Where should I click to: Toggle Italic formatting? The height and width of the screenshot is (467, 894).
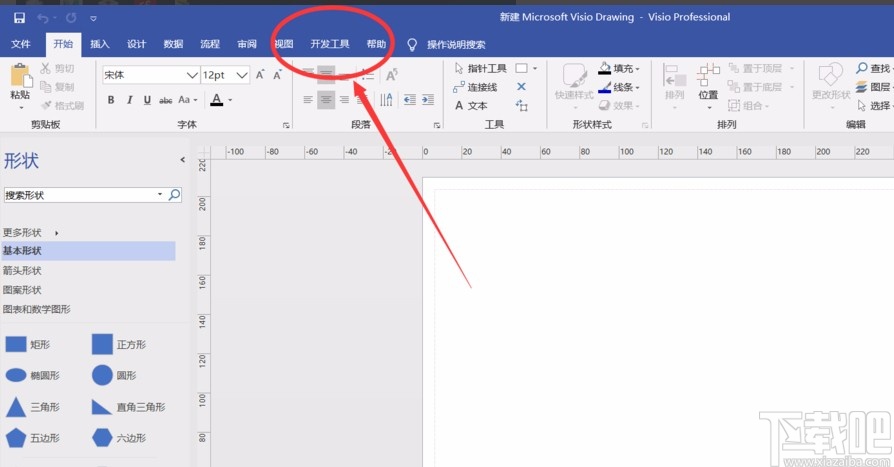[129, 100]
